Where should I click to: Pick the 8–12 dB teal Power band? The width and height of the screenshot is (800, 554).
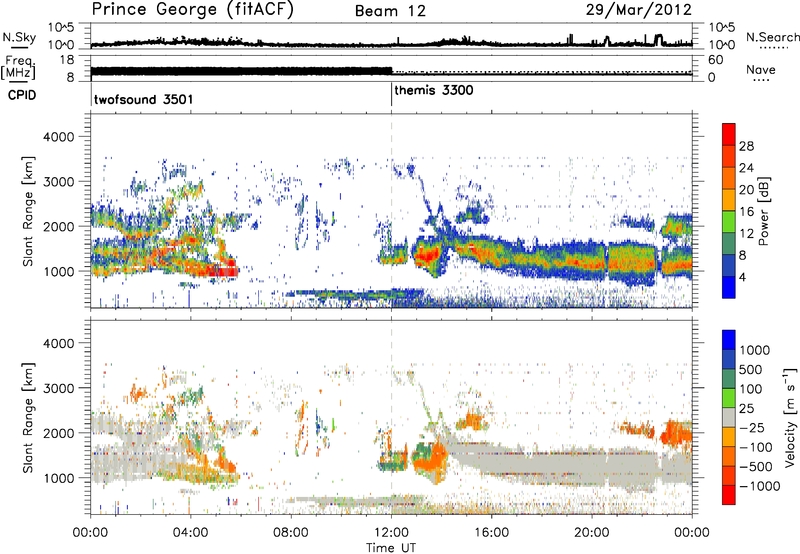[729, 243]
